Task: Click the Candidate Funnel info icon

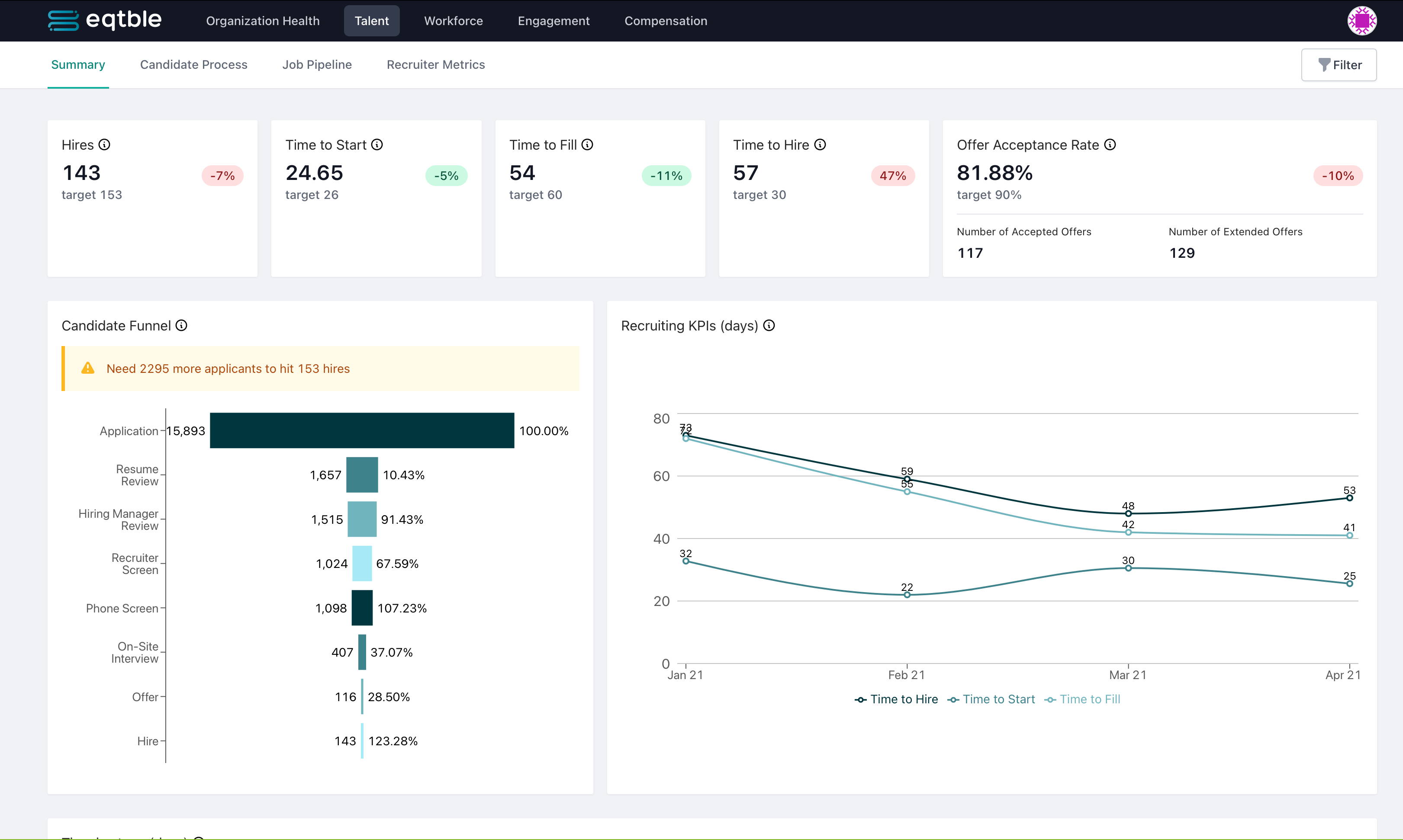Action: [x=181, y=325]
